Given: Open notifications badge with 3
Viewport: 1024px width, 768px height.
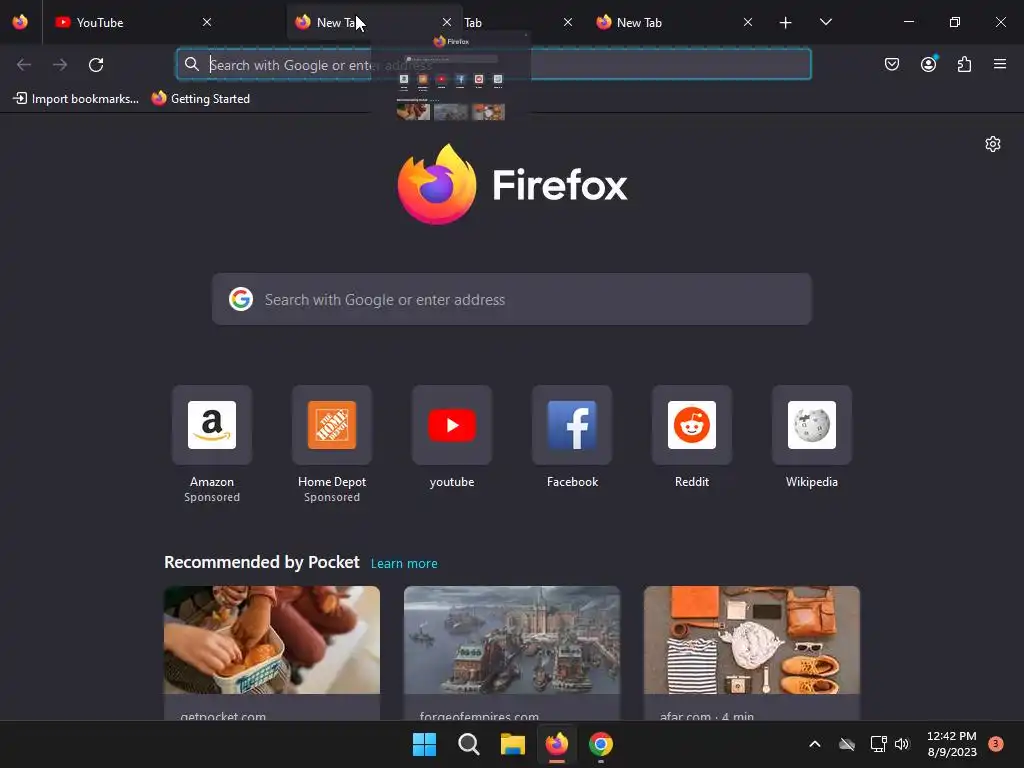Looking at the screenshot, I should tap(996, 743).
